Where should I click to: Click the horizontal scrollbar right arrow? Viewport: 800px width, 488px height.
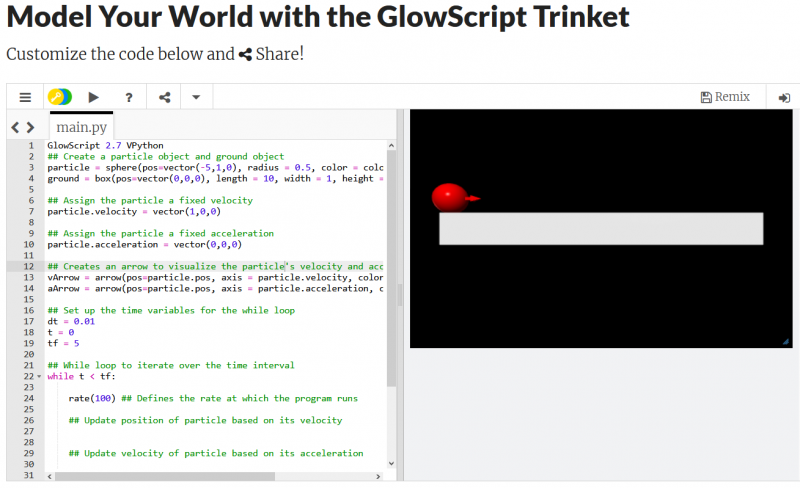[378, 476]
